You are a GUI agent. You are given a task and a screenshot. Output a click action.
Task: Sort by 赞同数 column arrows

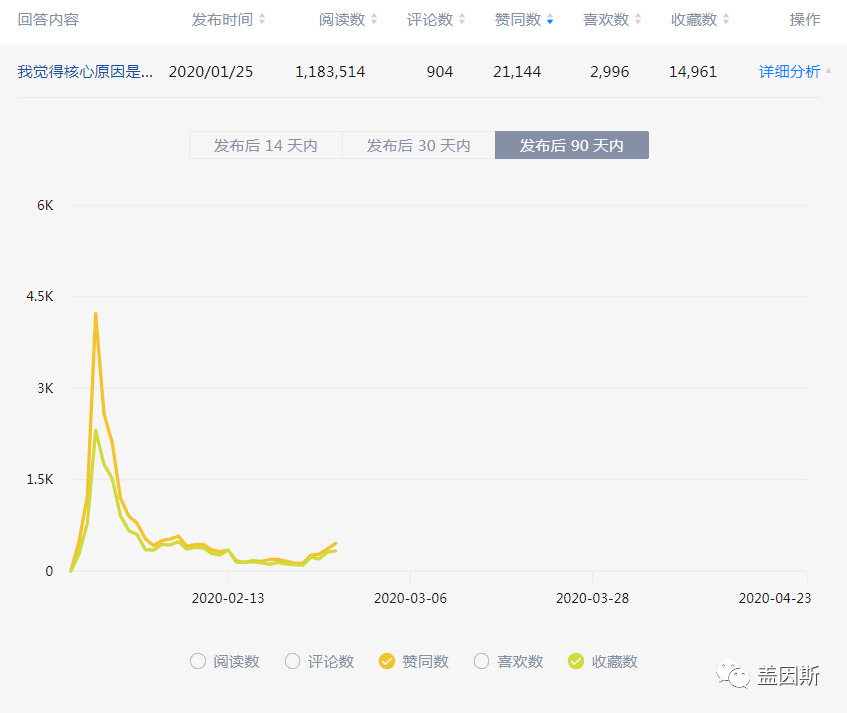pyautogui.click(x=550, y=19)
